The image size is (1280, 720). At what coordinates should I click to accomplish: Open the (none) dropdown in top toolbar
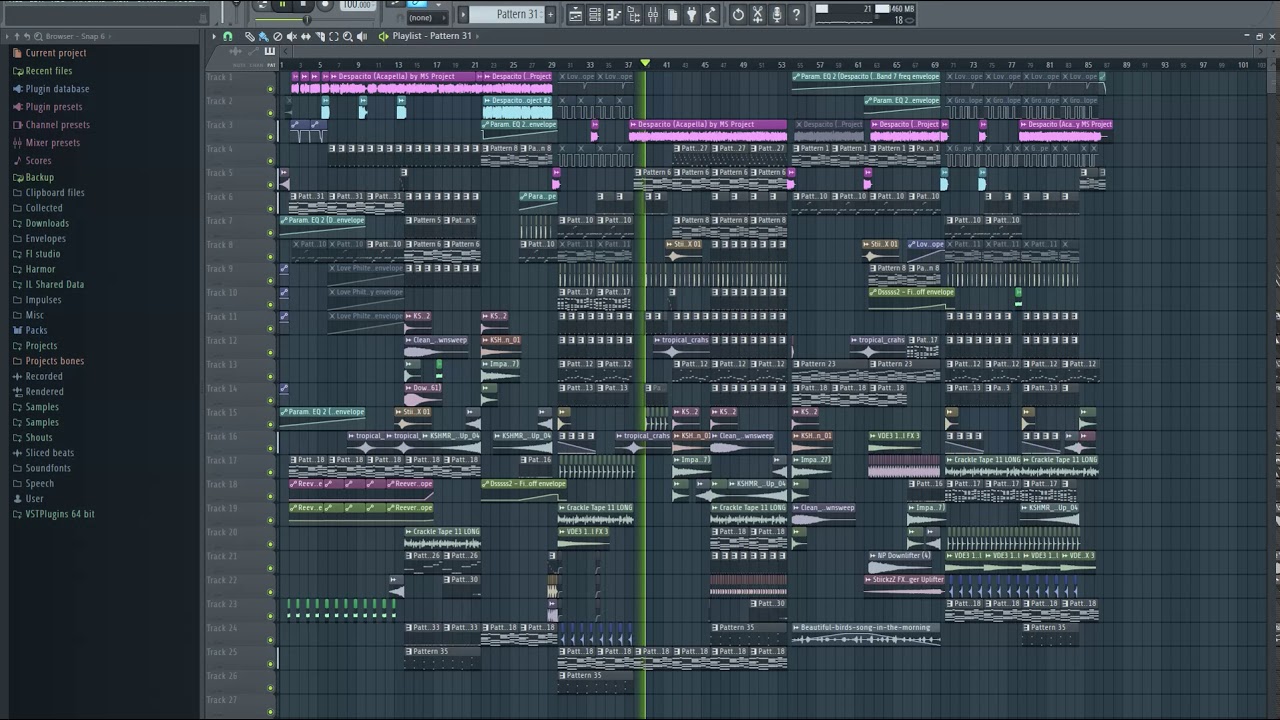pyautogui.click(x=428, y=18)
